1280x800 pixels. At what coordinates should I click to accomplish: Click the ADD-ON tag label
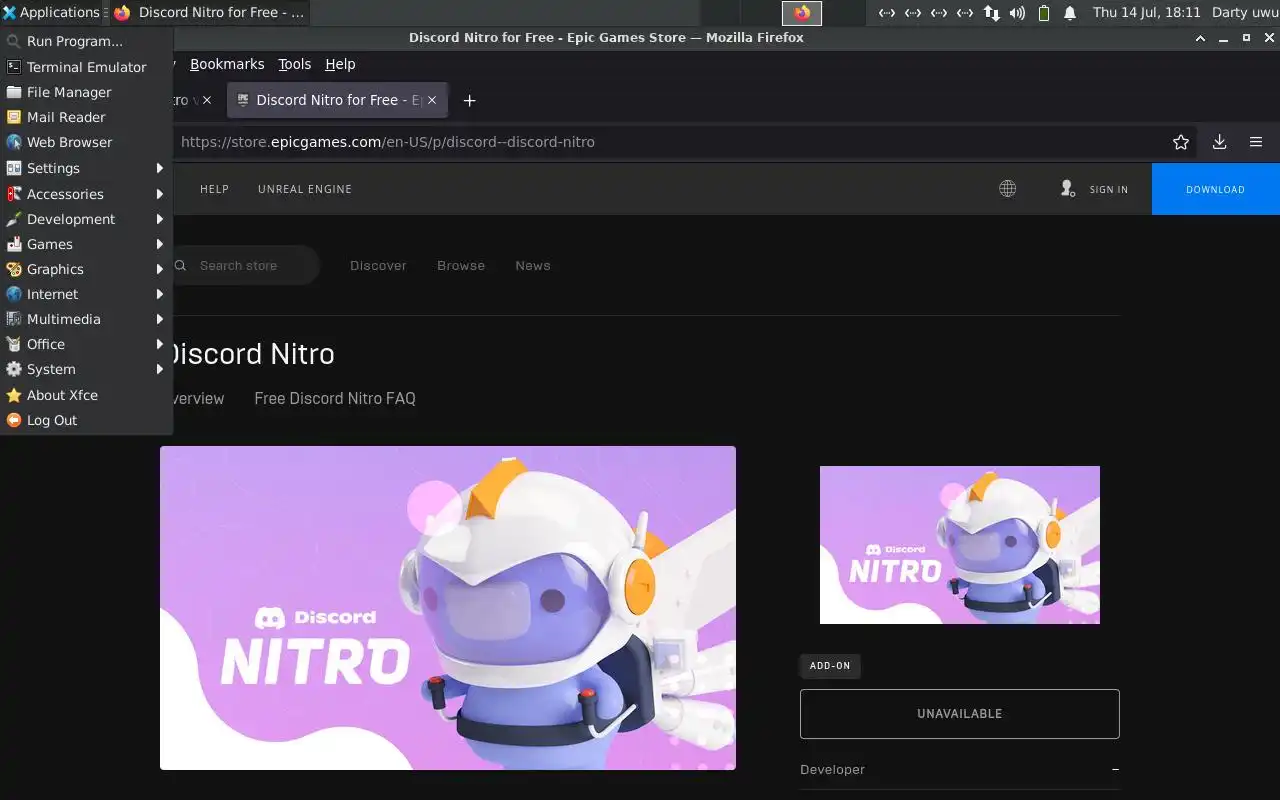click(x=830, y=666)
